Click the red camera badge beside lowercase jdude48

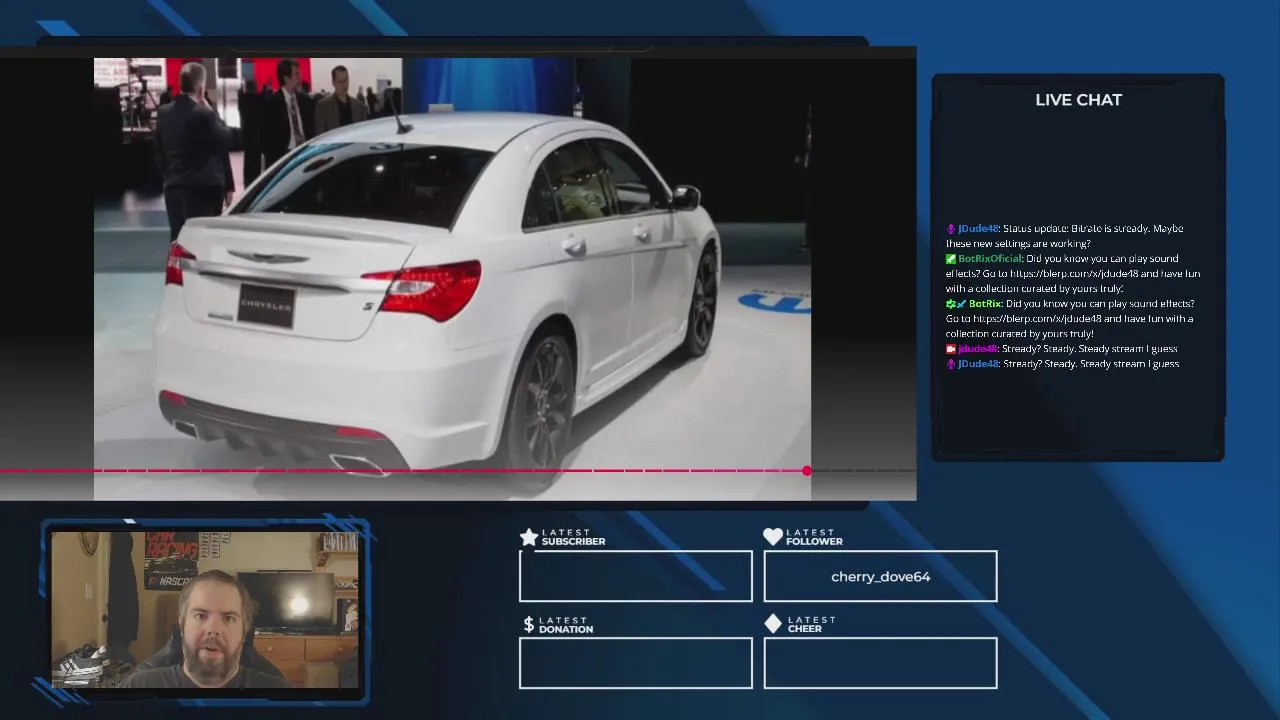[x=951, y=349]
